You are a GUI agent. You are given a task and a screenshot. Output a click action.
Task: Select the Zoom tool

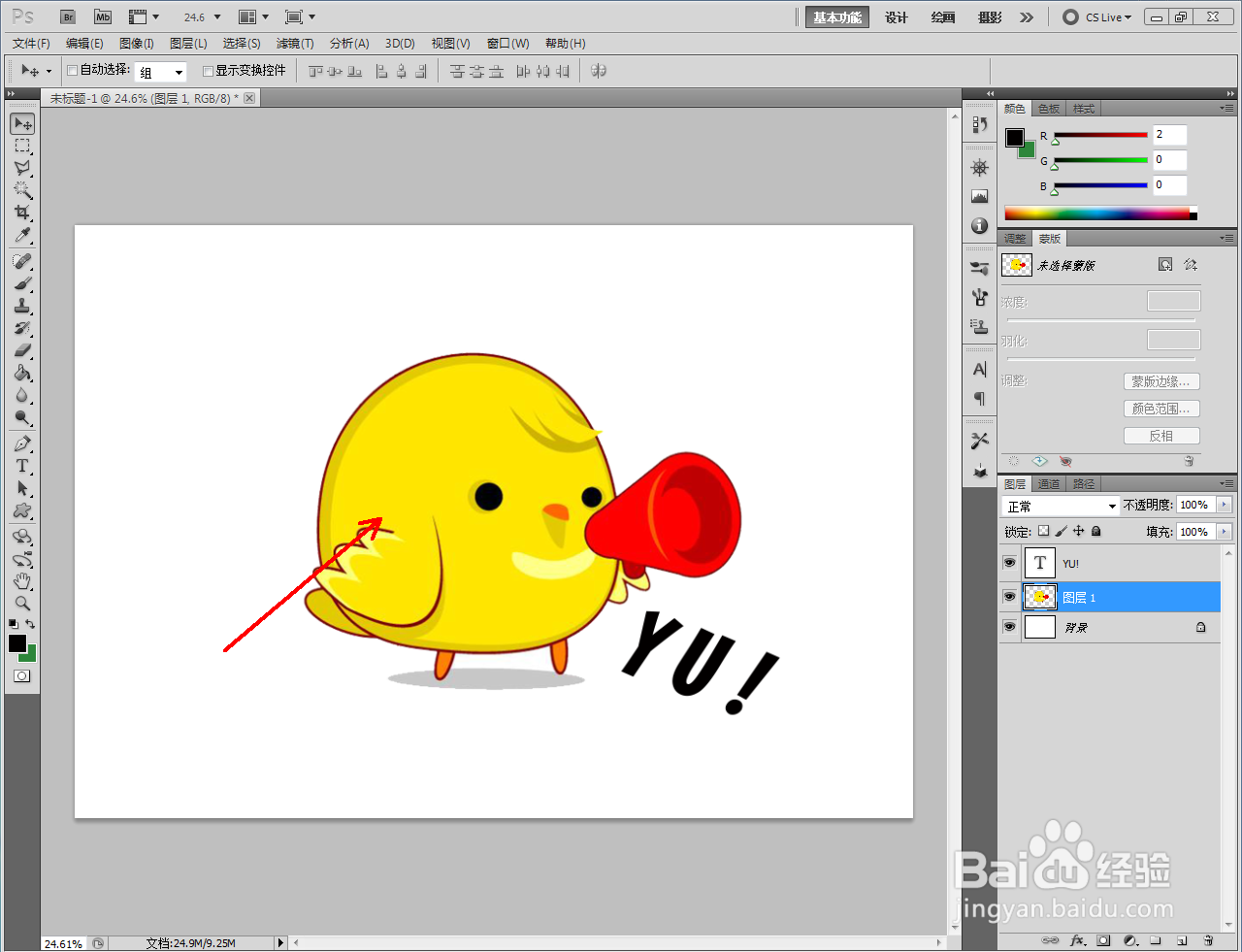point(22,604)
